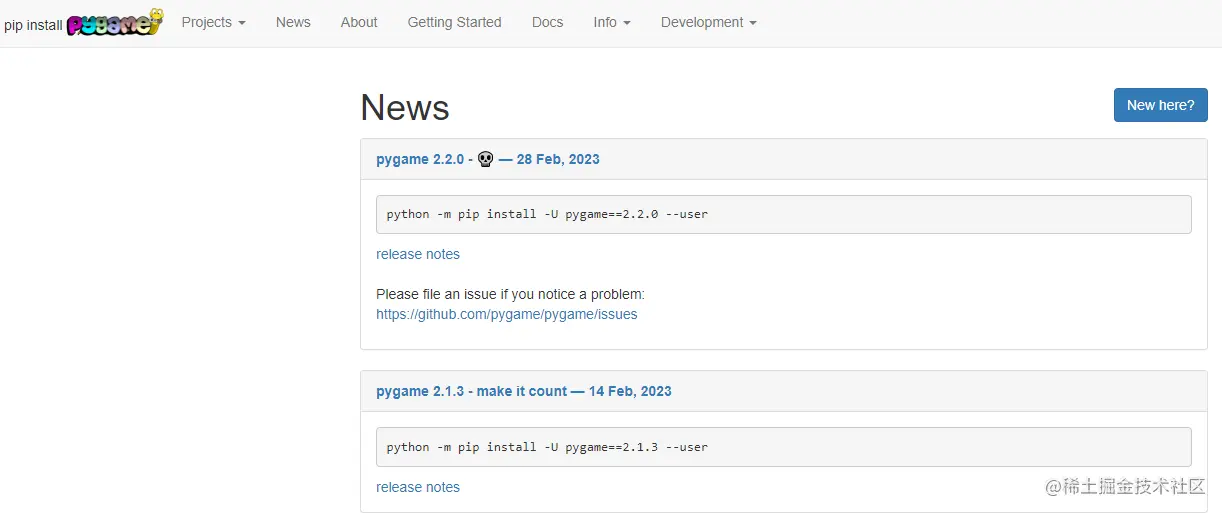Open the About page
This screenshot has width=1222, height=513.
coord(359,22)
